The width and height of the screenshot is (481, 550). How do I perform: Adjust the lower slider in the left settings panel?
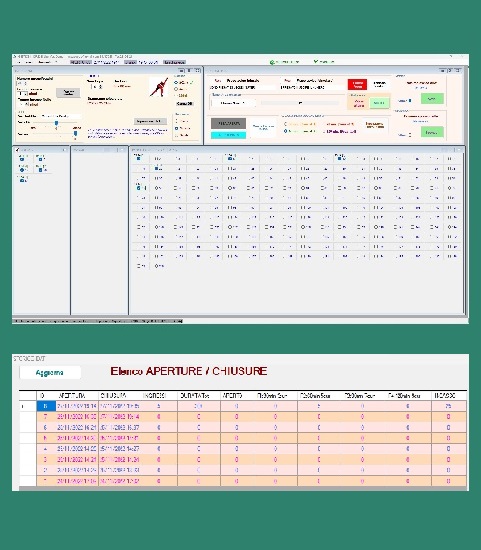75,134
